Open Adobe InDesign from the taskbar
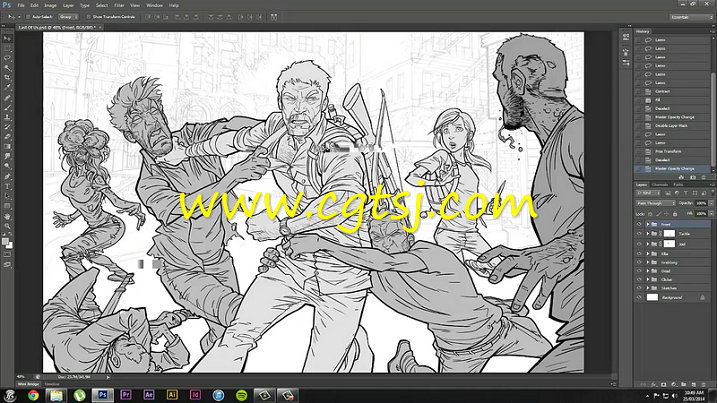717x403 pixels. point(195,395)
